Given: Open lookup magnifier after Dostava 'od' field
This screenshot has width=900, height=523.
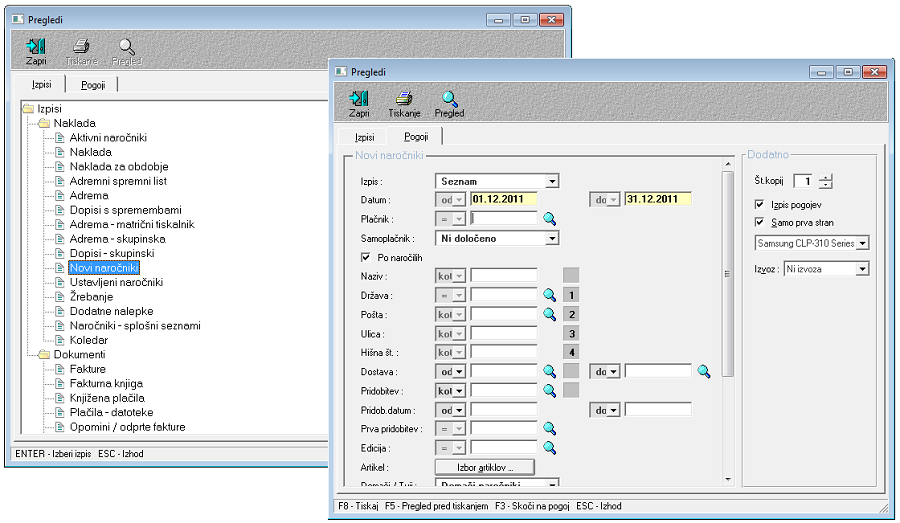Looking at the screenshot, I should pyautogui.click(x=549, y=371).
